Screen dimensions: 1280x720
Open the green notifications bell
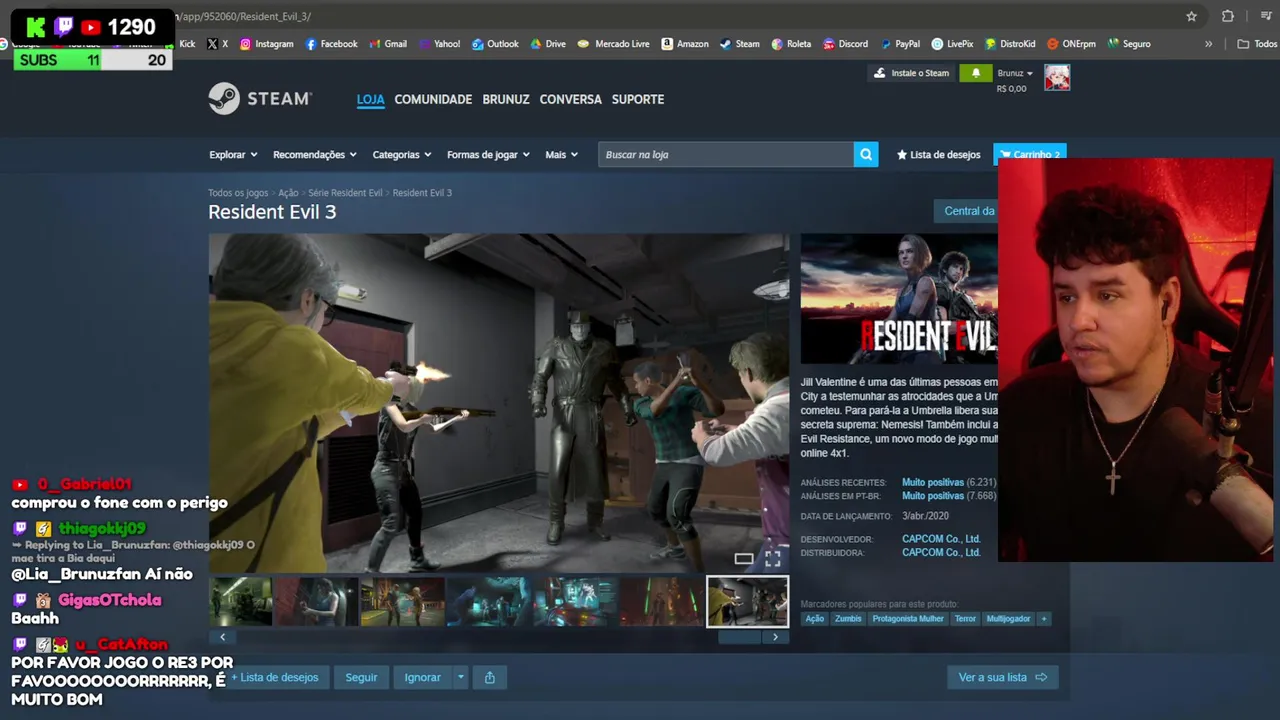(x=976, y=73)
